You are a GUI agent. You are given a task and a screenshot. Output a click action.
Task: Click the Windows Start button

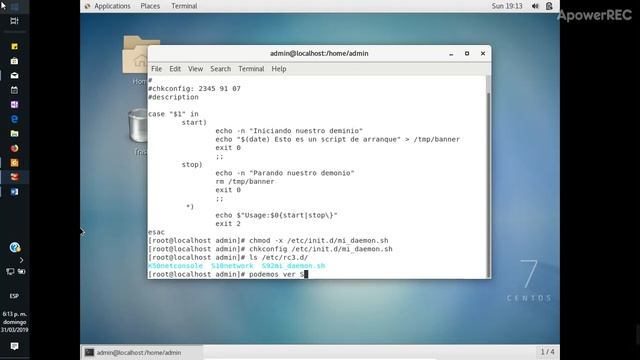[14, 7]
